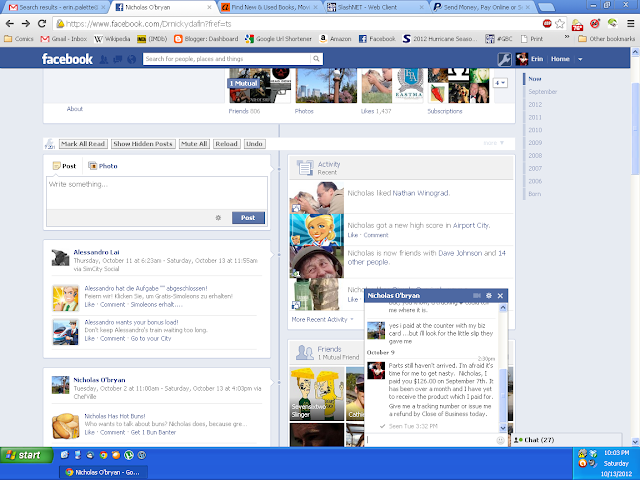Open the Blogger Dashboard bookmark
Viewport: 640px width, 480px height.
(206, 39)
